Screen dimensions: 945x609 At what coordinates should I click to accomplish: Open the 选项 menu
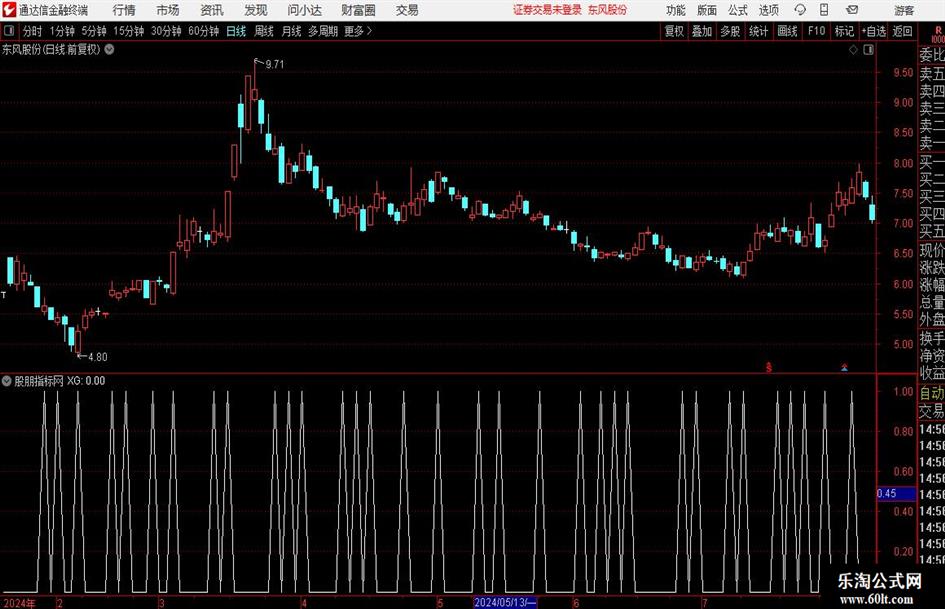768,10
